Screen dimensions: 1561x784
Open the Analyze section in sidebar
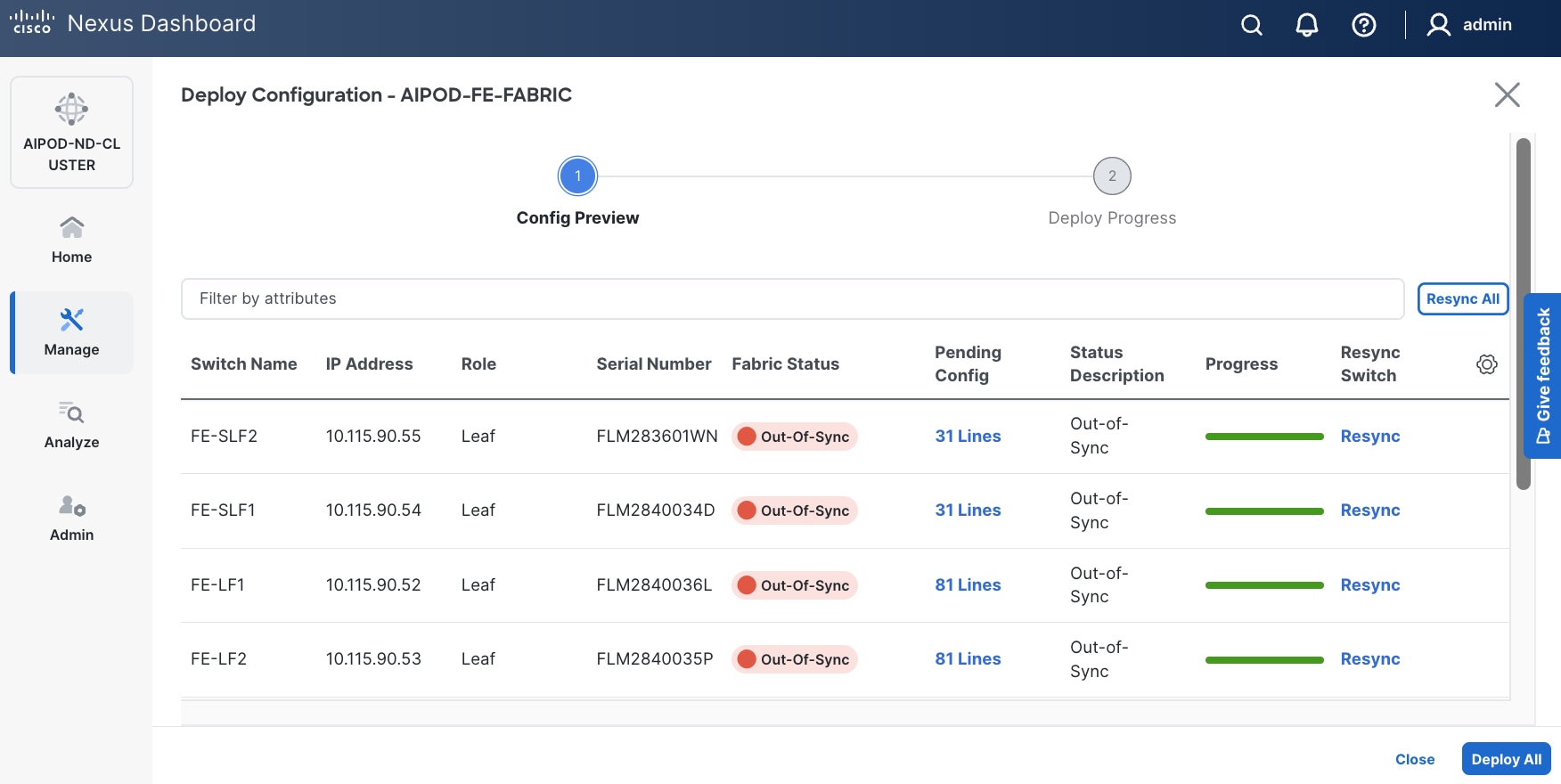tap(71, 425)
